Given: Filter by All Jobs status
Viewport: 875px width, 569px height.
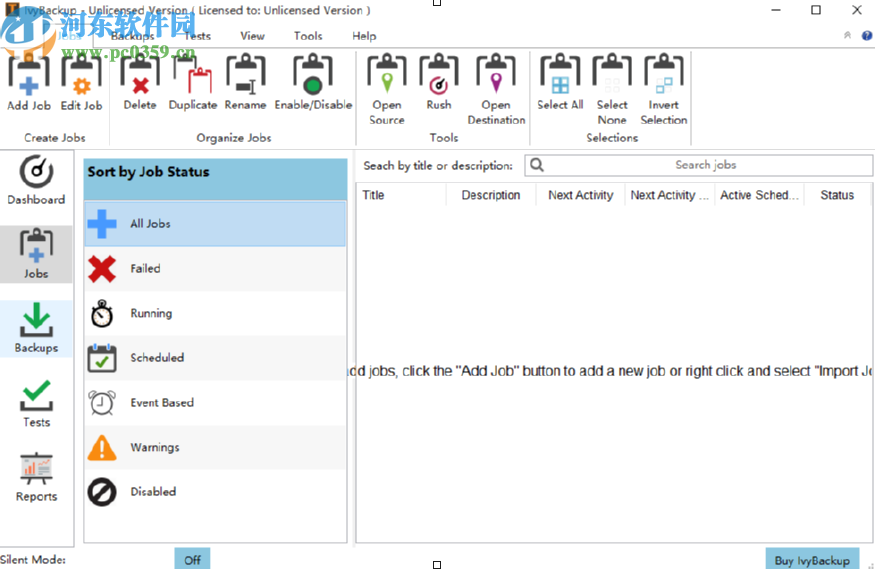Looking at the screenshot, I should click(x=215, y=224).
